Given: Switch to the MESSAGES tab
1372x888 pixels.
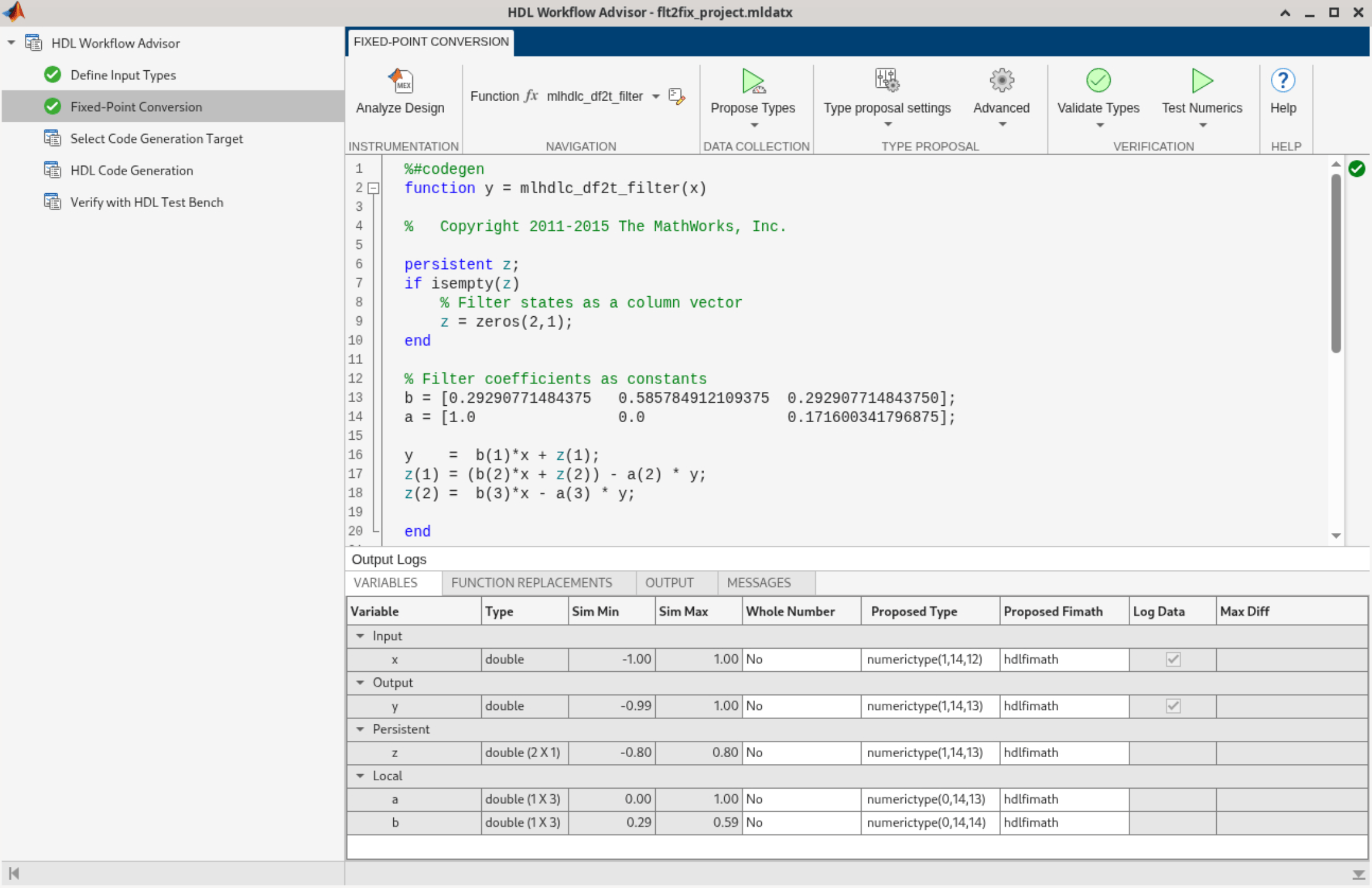Looking at the screenshot, I should click(x=759, y=583).
